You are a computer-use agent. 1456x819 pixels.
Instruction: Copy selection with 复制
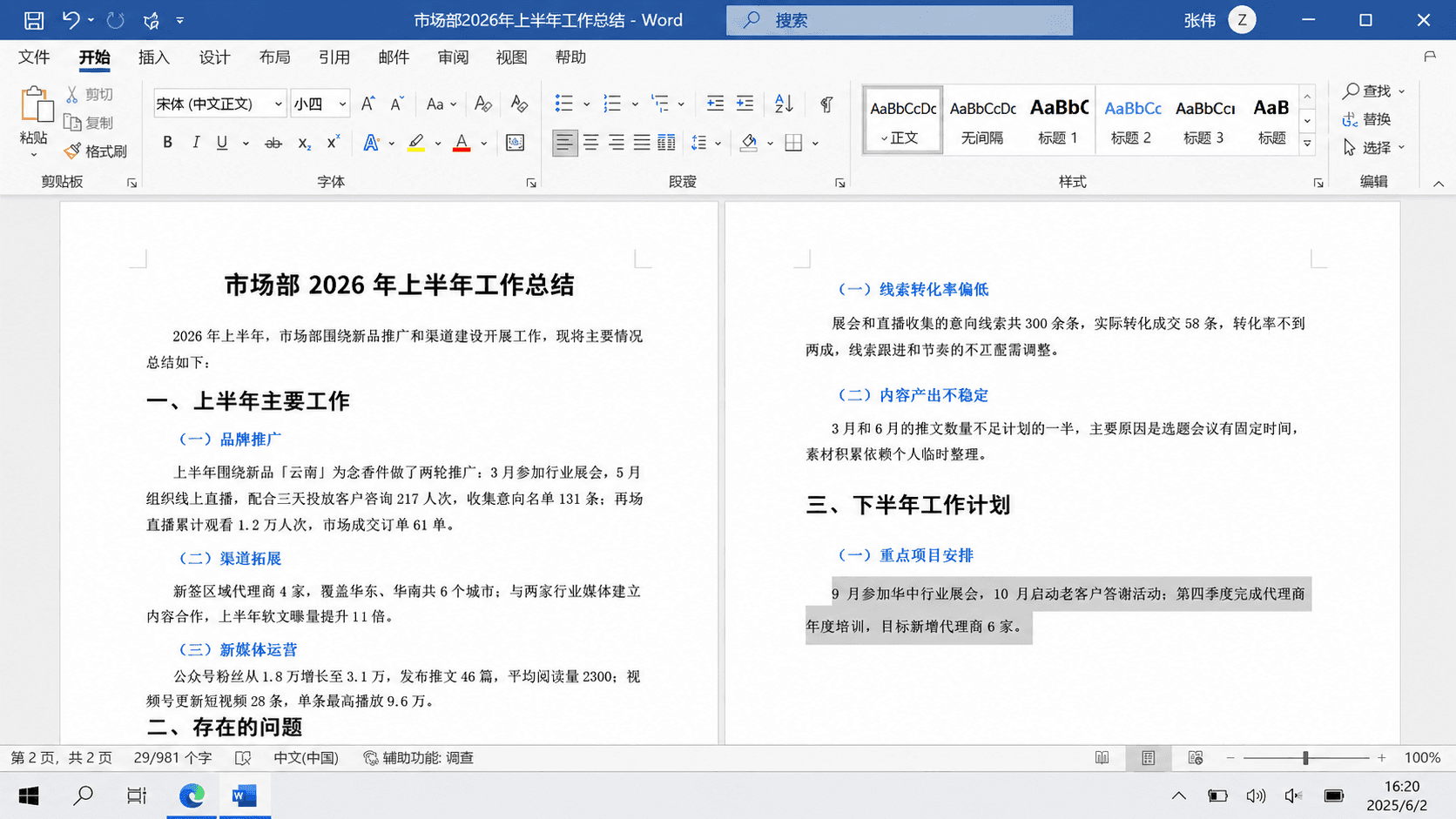tap(90, 123)
